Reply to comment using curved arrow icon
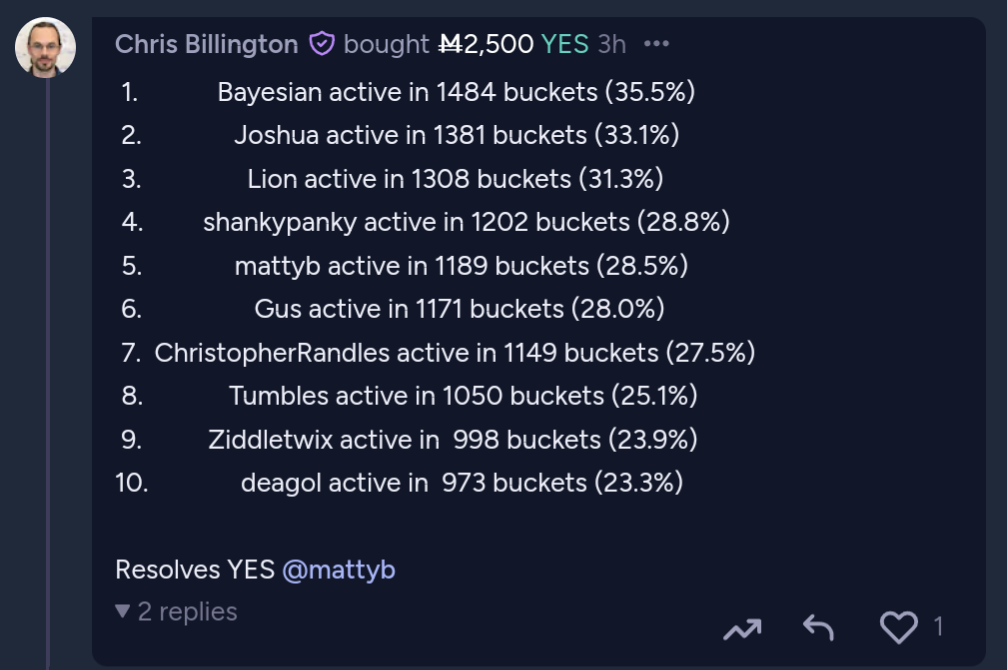1007x670 pixels. (x=819, y=628)
